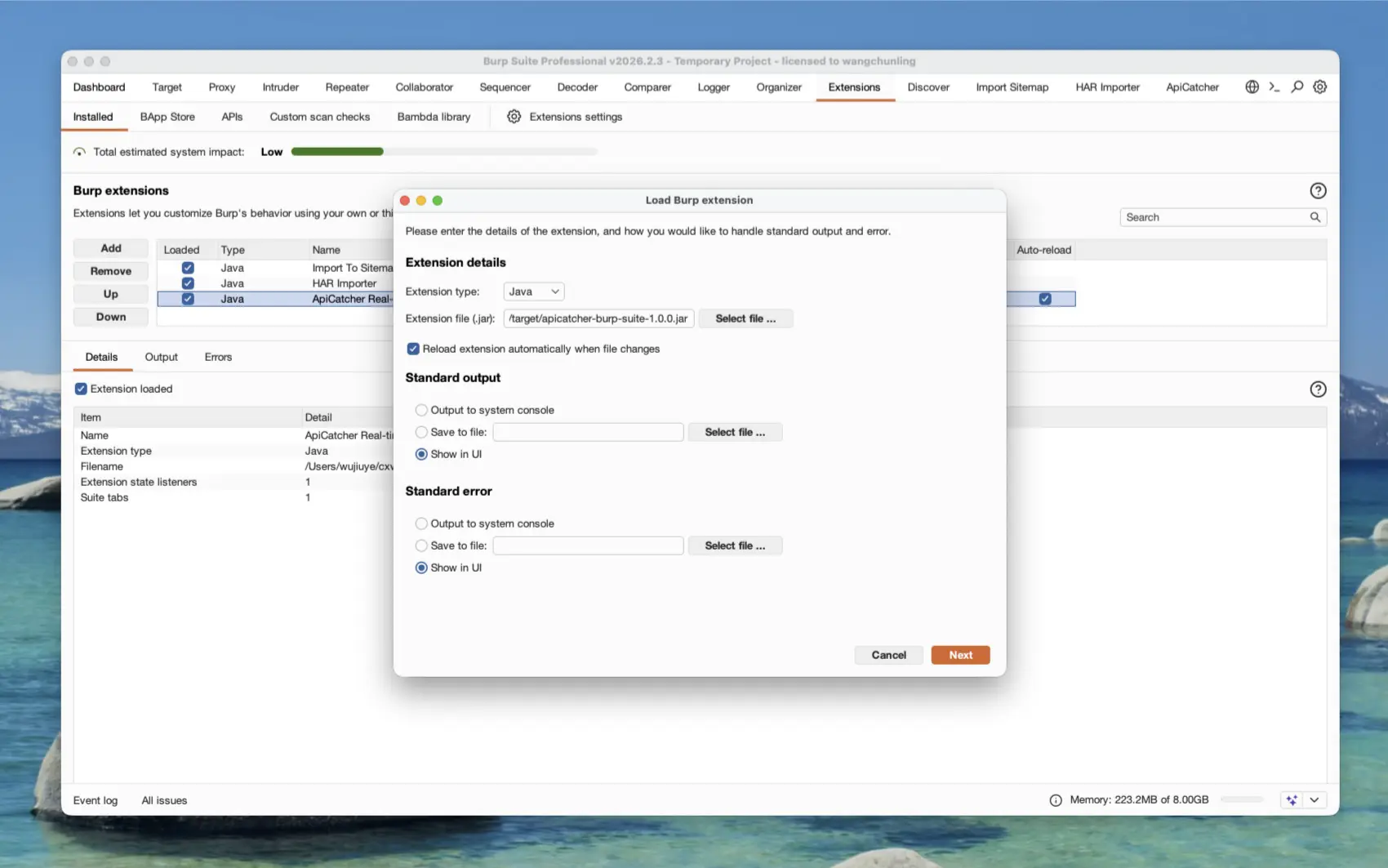This screenshot has height=868, width=1388.
Task: Open the globe browser icon in top bar
Action: [1252, 87]
